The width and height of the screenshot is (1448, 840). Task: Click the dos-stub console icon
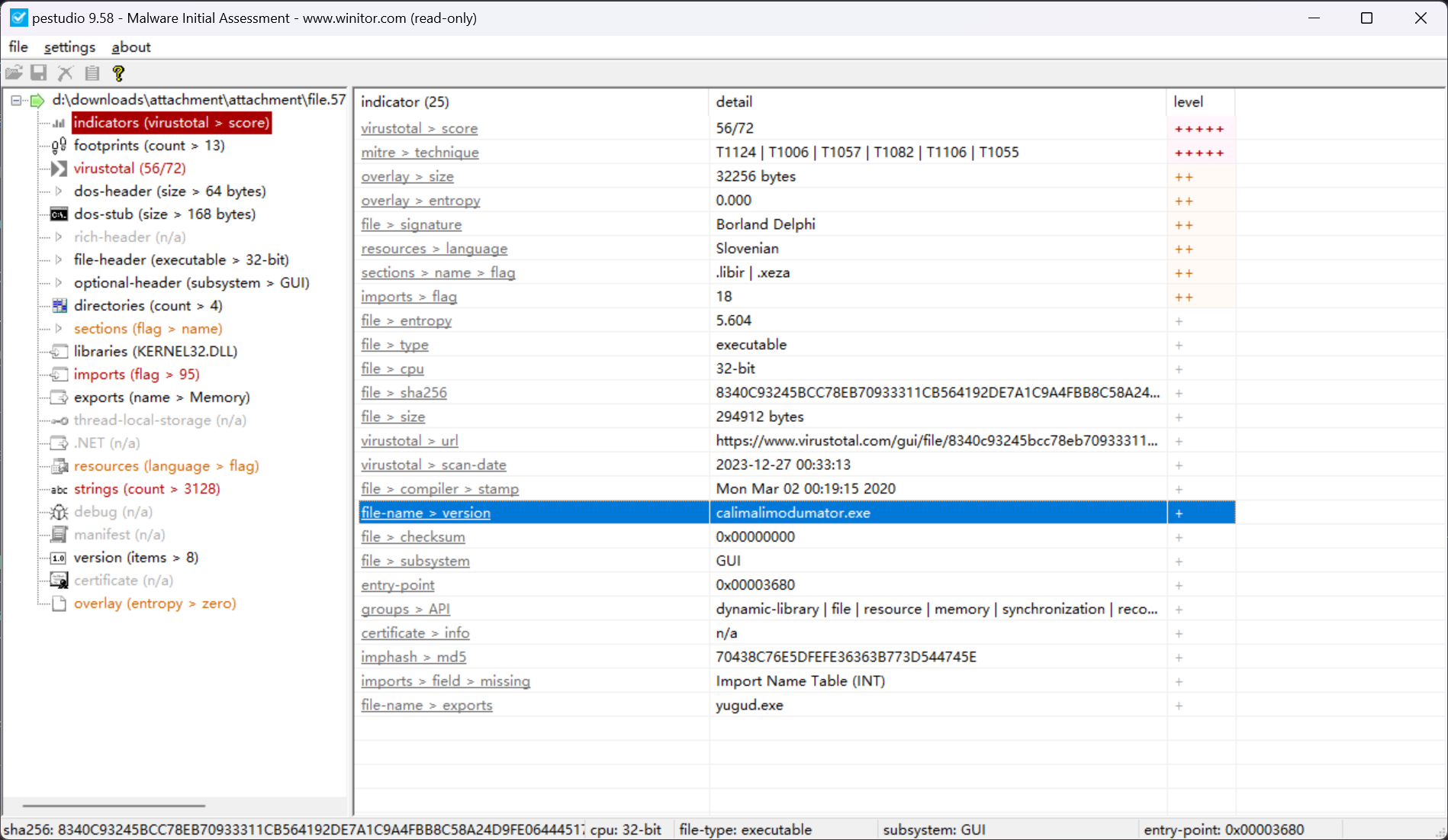(59, 214)
